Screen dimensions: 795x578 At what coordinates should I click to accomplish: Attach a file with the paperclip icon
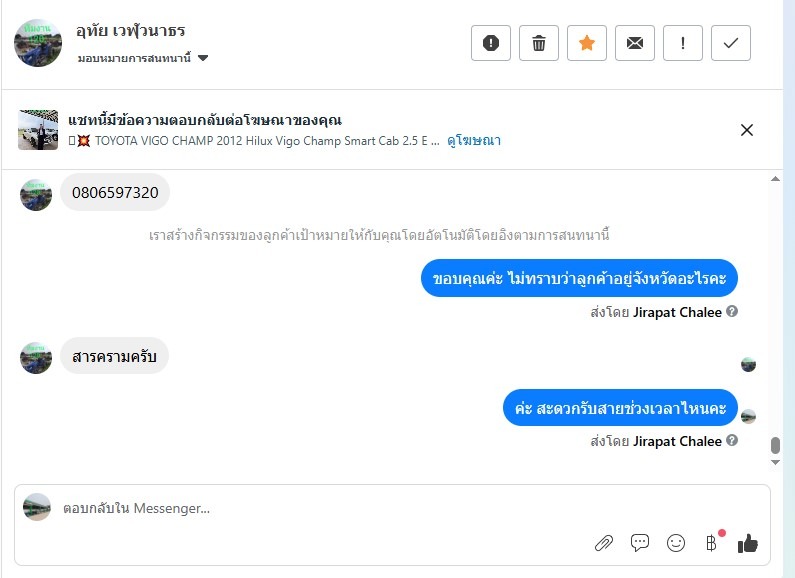coord(603,544)
